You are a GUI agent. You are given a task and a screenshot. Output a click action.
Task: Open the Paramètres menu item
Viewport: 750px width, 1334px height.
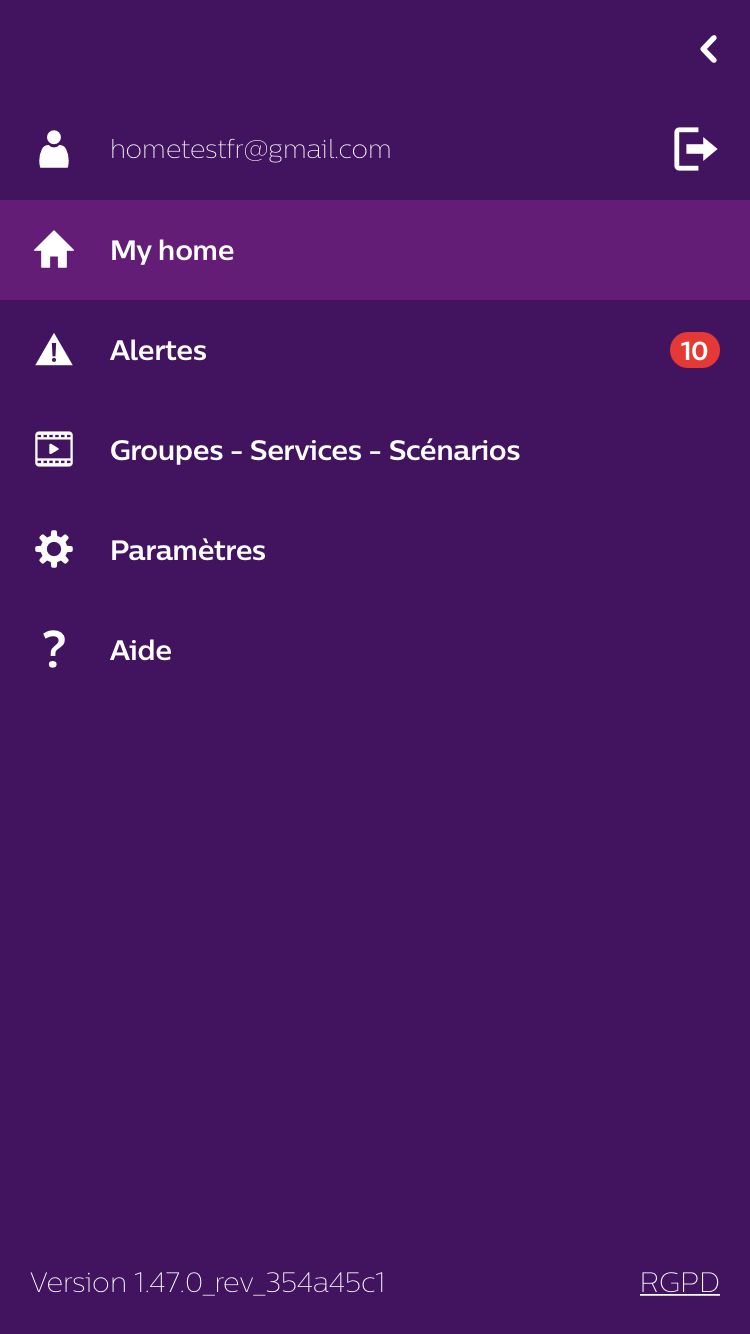tap(375, 550)
